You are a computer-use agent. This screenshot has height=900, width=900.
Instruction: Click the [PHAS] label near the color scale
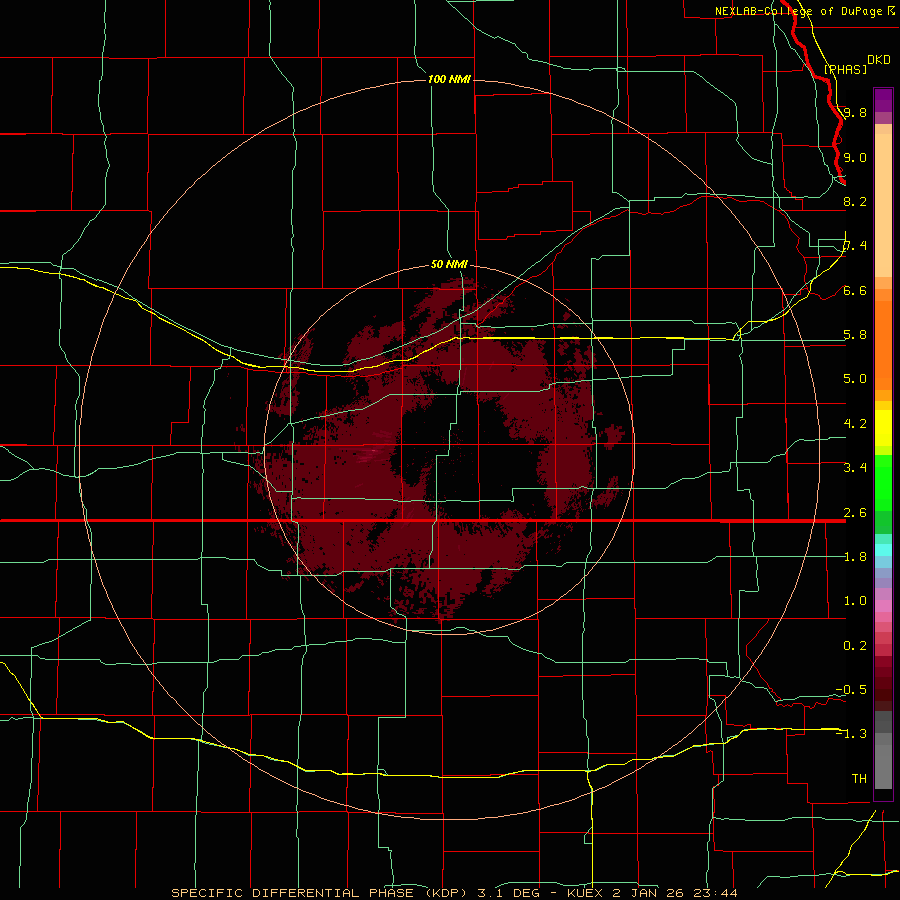(x=845, y=69)
